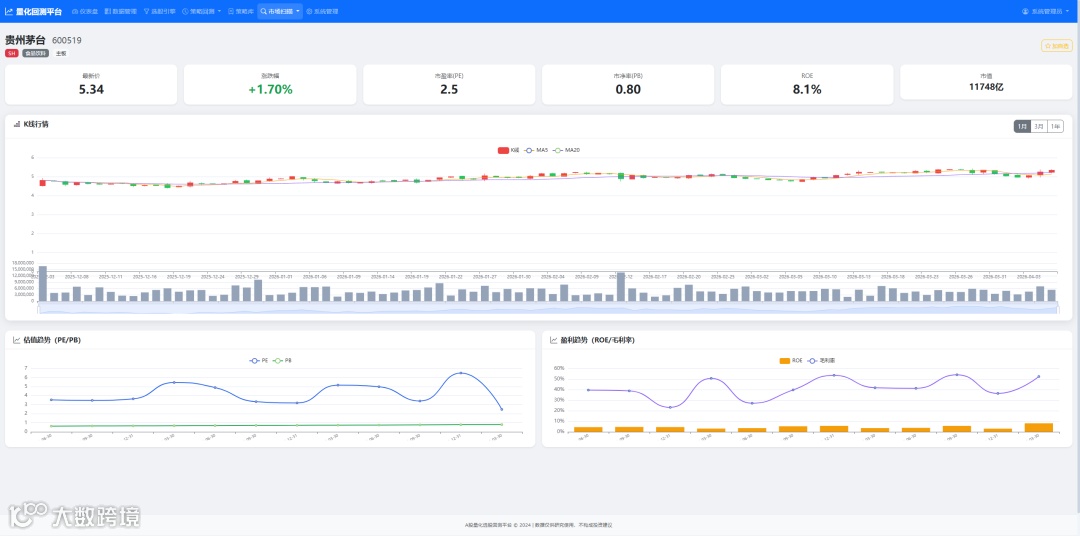
Task: Toggle the MA20 line in the legend
Action: click(567, 150)
